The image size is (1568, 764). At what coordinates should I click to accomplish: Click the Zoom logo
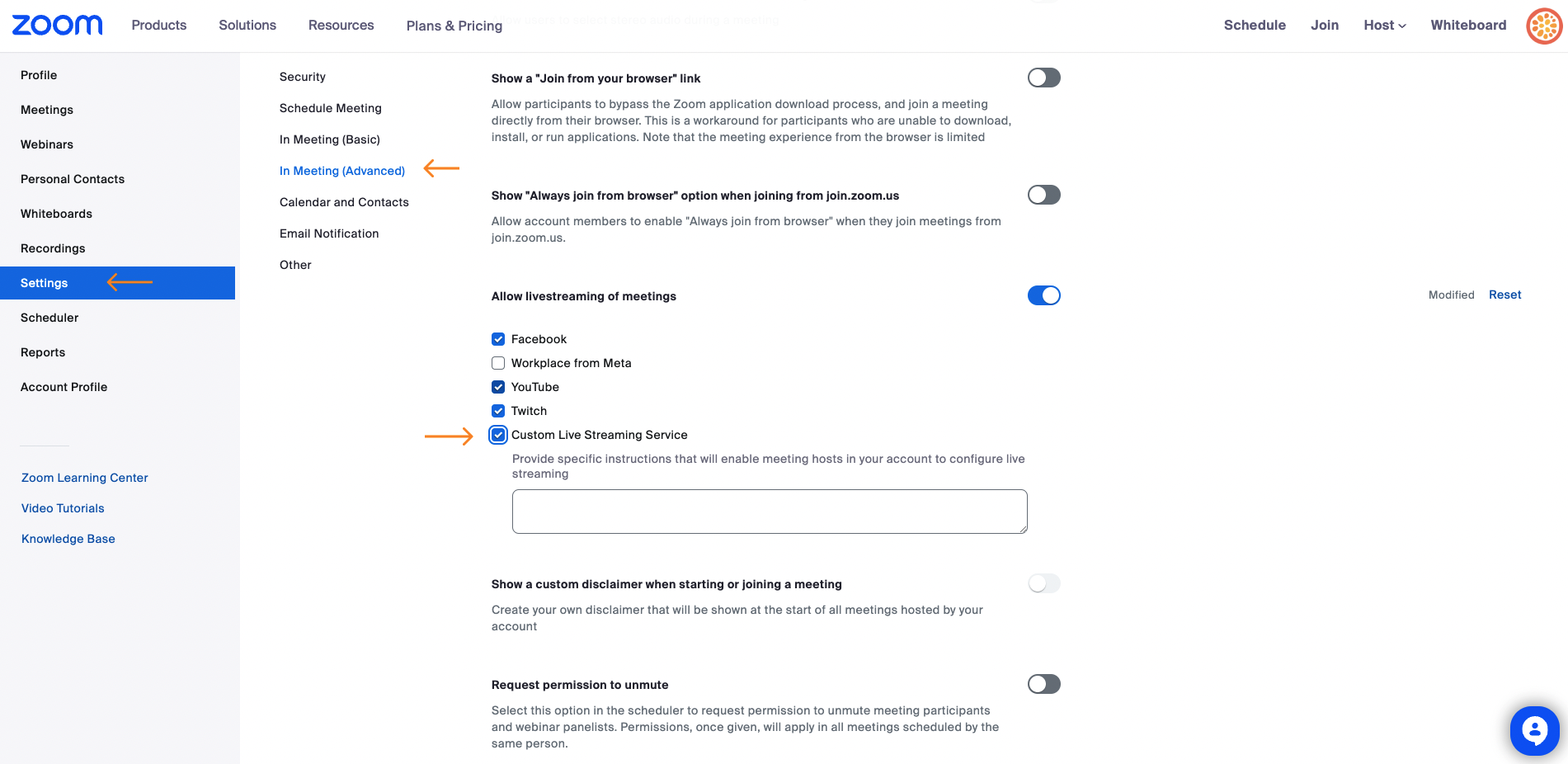[57, 25]
